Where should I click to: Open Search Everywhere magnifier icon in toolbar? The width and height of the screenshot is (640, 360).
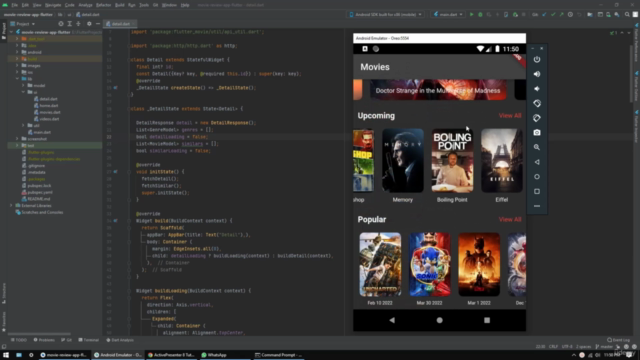(627, 14)
